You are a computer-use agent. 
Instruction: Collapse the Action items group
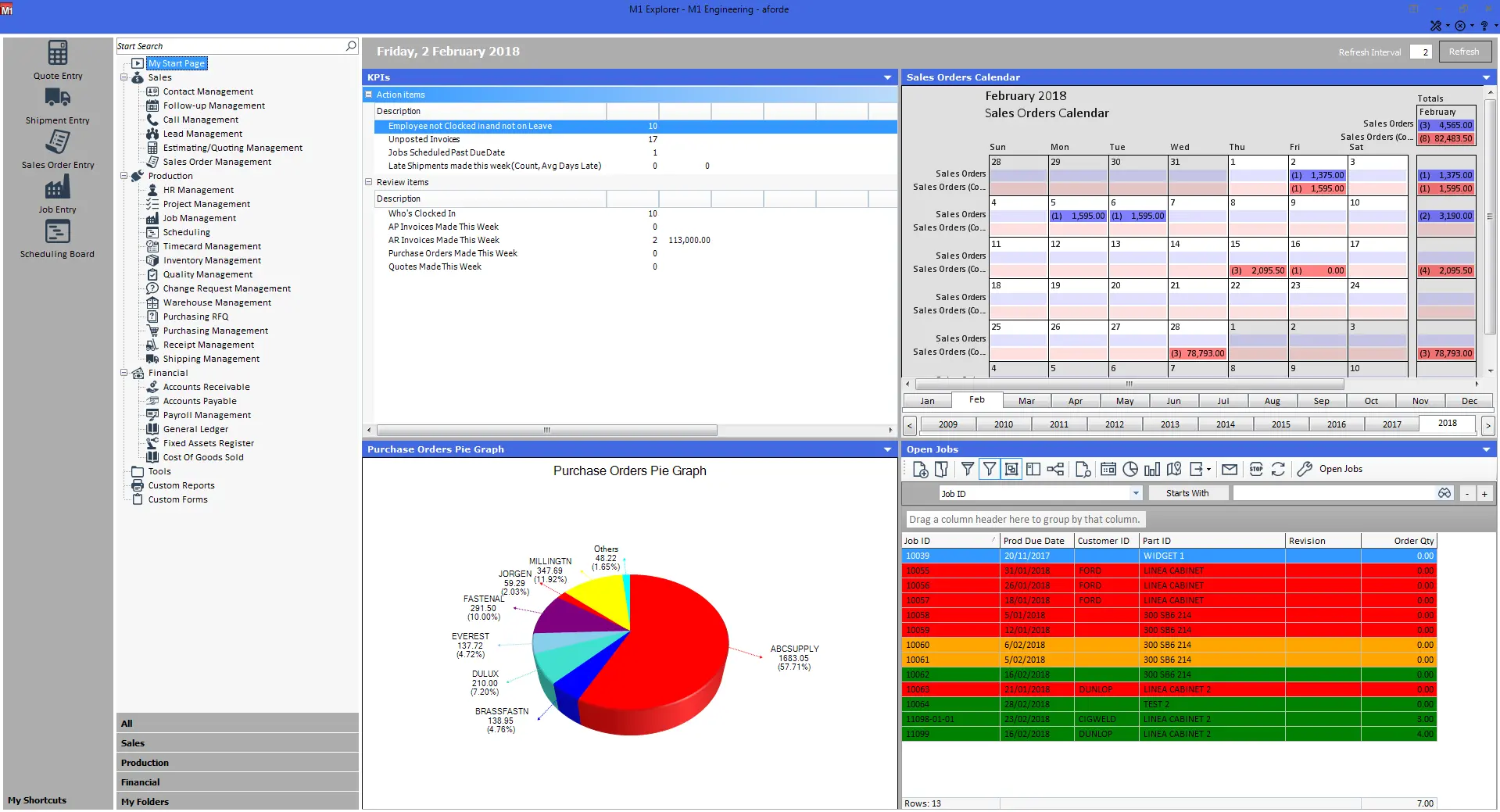pyautogui.click(x=368, y=95)
